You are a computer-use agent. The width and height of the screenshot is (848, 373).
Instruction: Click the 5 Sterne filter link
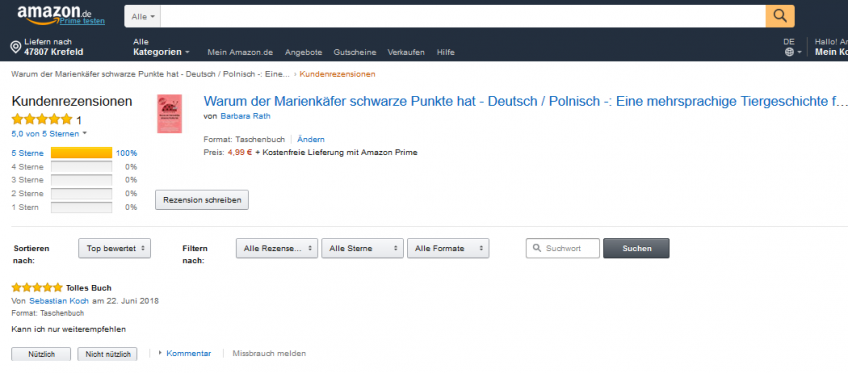click(x=27, y=154)
